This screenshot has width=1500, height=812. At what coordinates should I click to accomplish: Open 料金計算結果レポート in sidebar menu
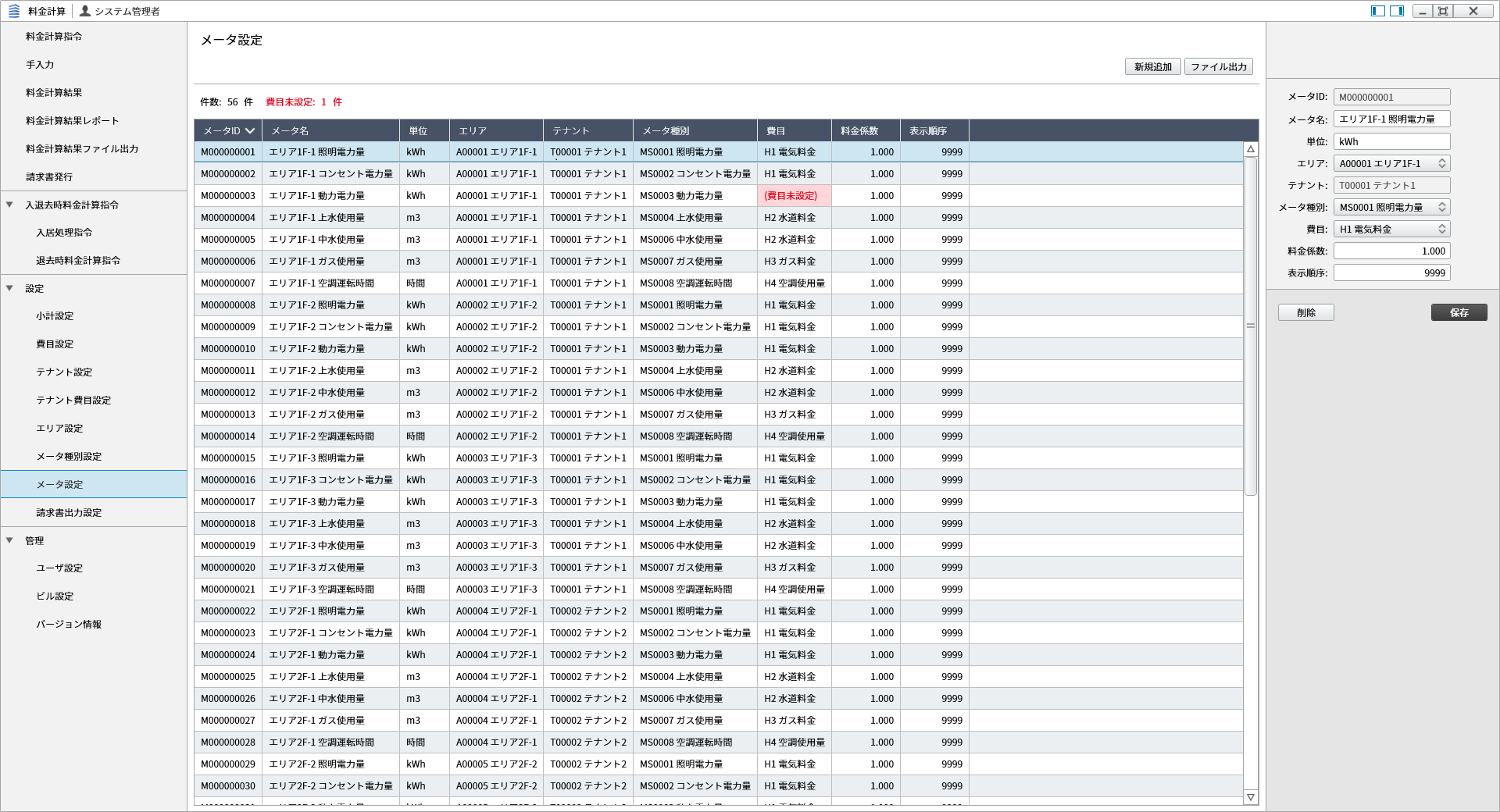point(72,121)
